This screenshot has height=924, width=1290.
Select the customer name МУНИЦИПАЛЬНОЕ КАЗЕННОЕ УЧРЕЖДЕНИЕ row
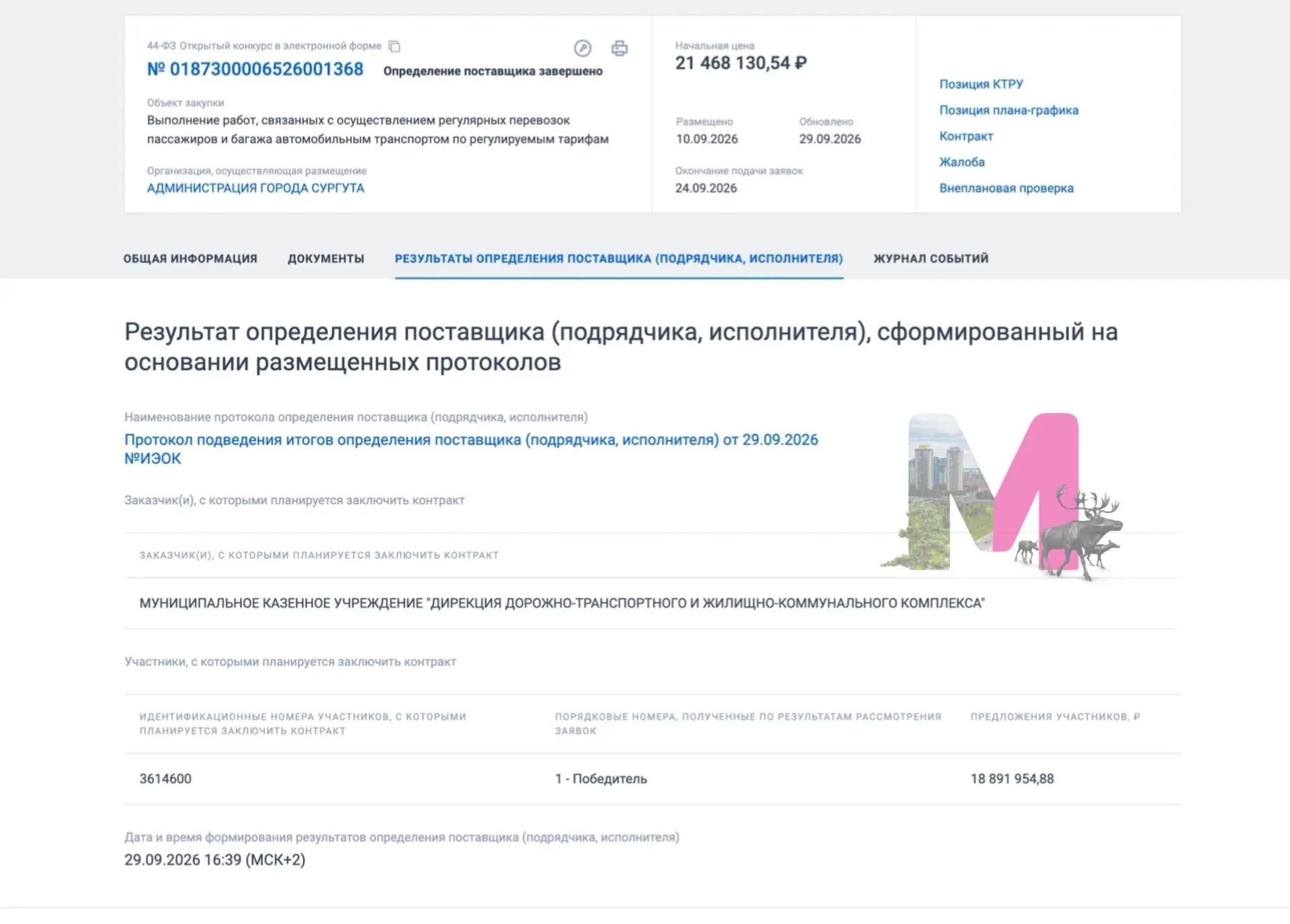(x=652, y=603)
